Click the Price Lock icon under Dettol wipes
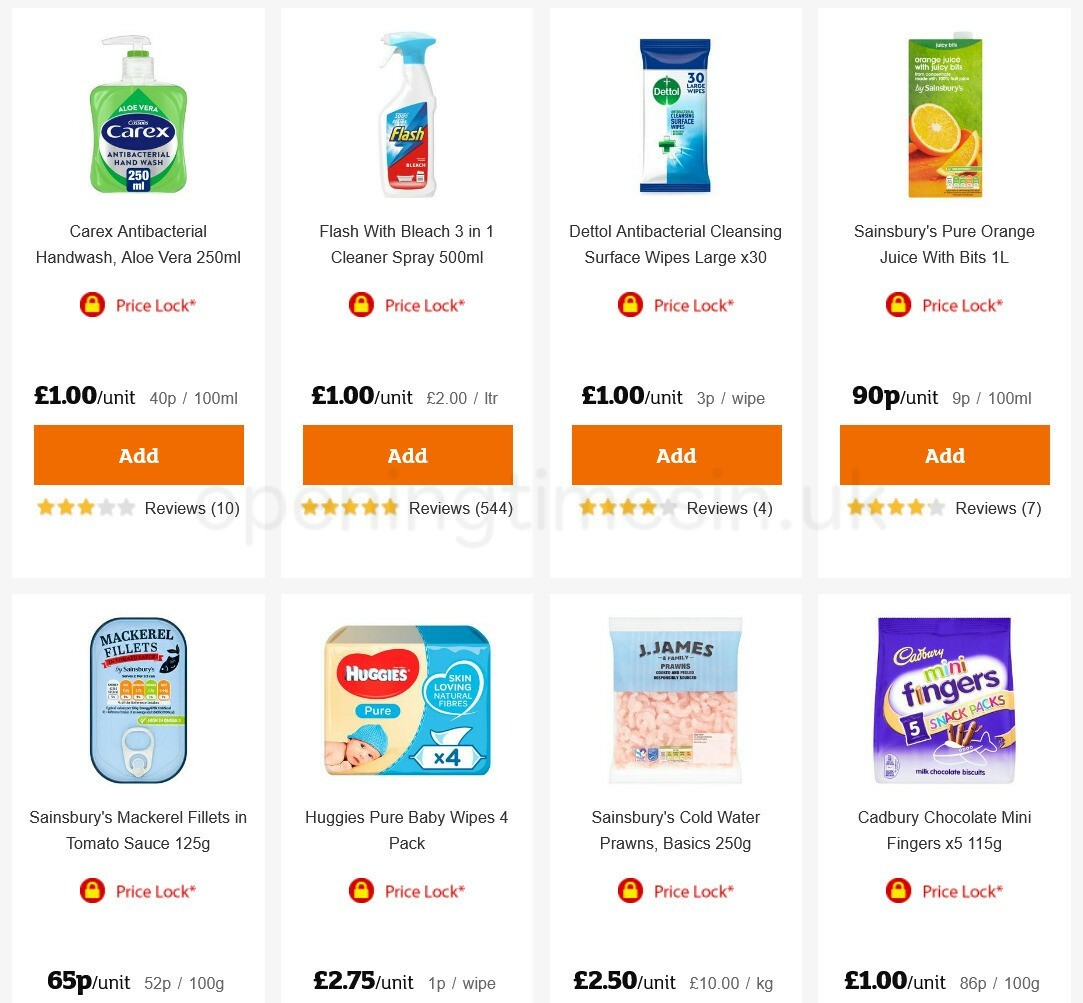The image size is (1083, 1003). point(676,305)
